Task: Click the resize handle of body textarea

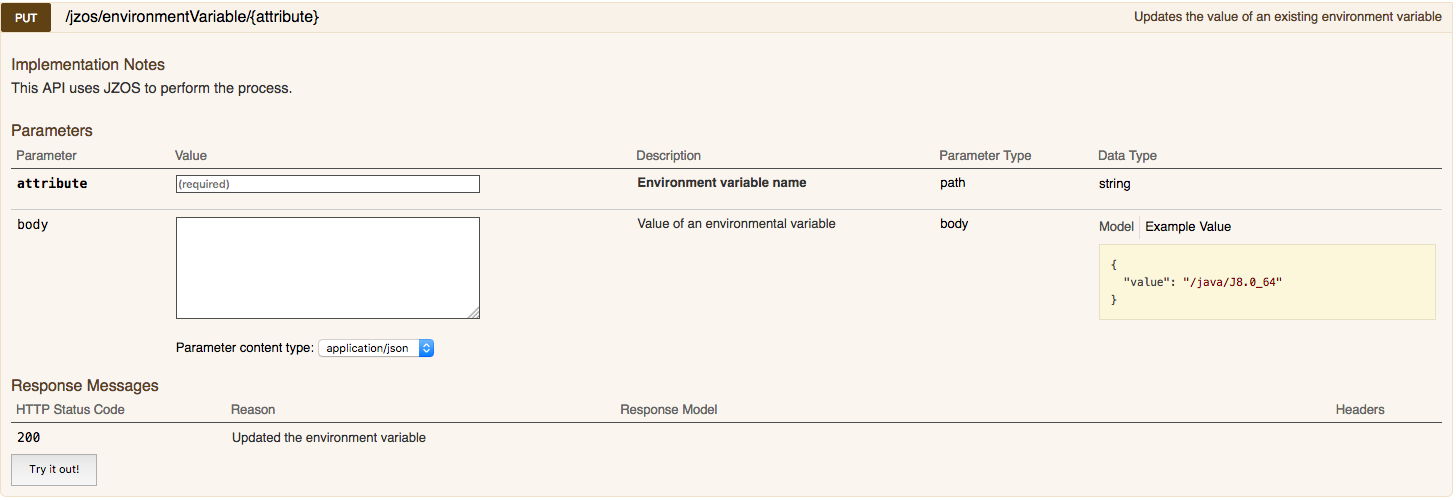Action: (x=474, y=313)
